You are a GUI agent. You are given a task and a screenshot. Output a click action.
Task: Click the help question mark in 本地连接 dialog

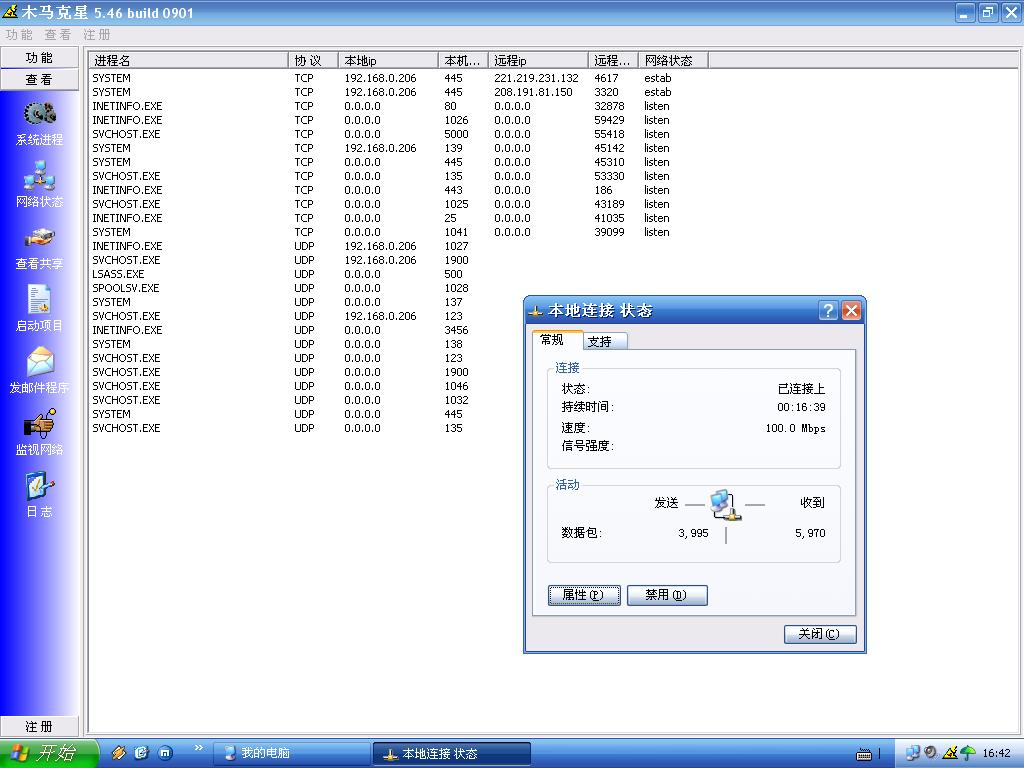828,310
